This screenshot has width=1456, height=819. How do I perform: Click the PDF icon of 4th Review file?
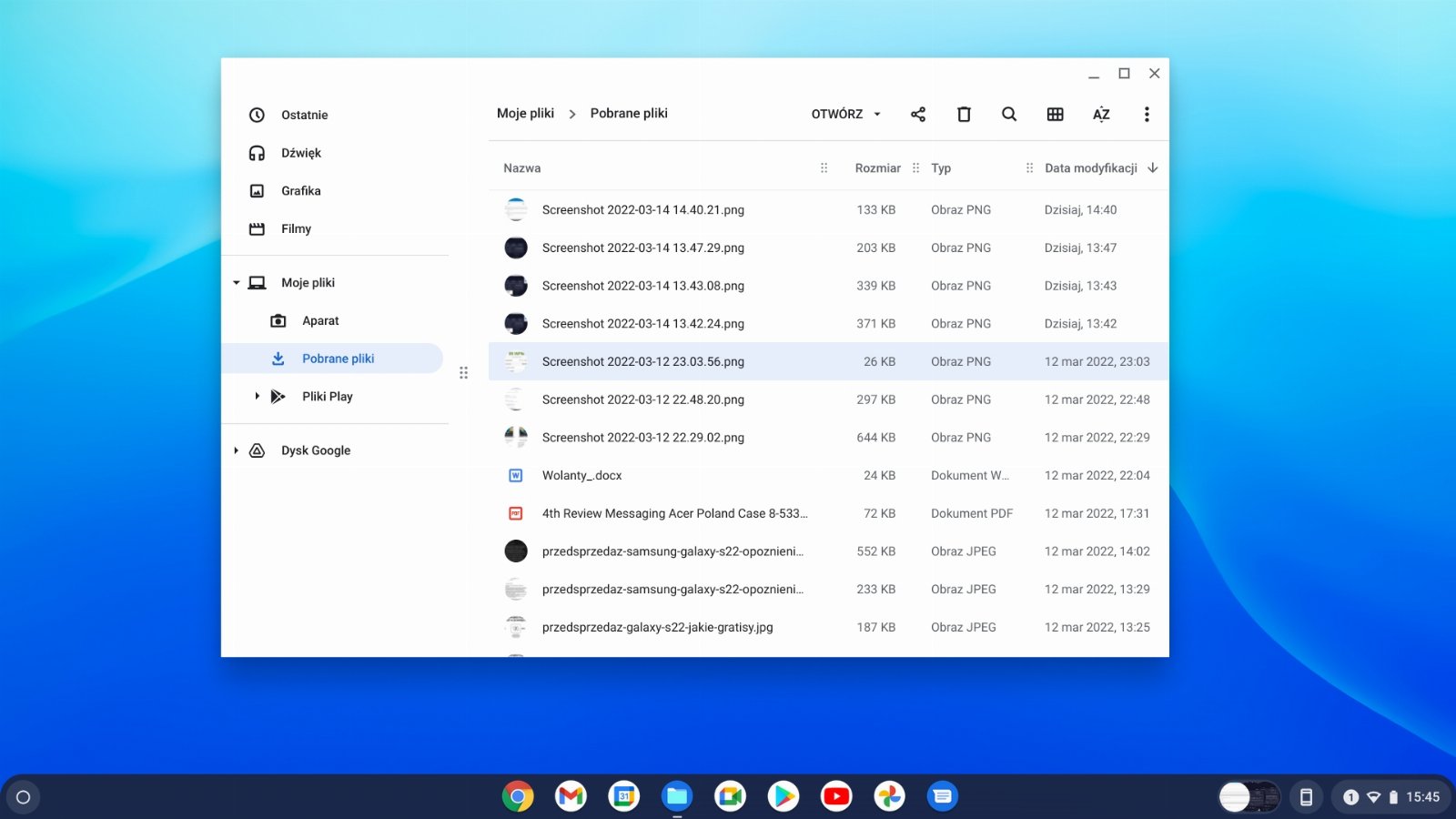tap(516, 513)
